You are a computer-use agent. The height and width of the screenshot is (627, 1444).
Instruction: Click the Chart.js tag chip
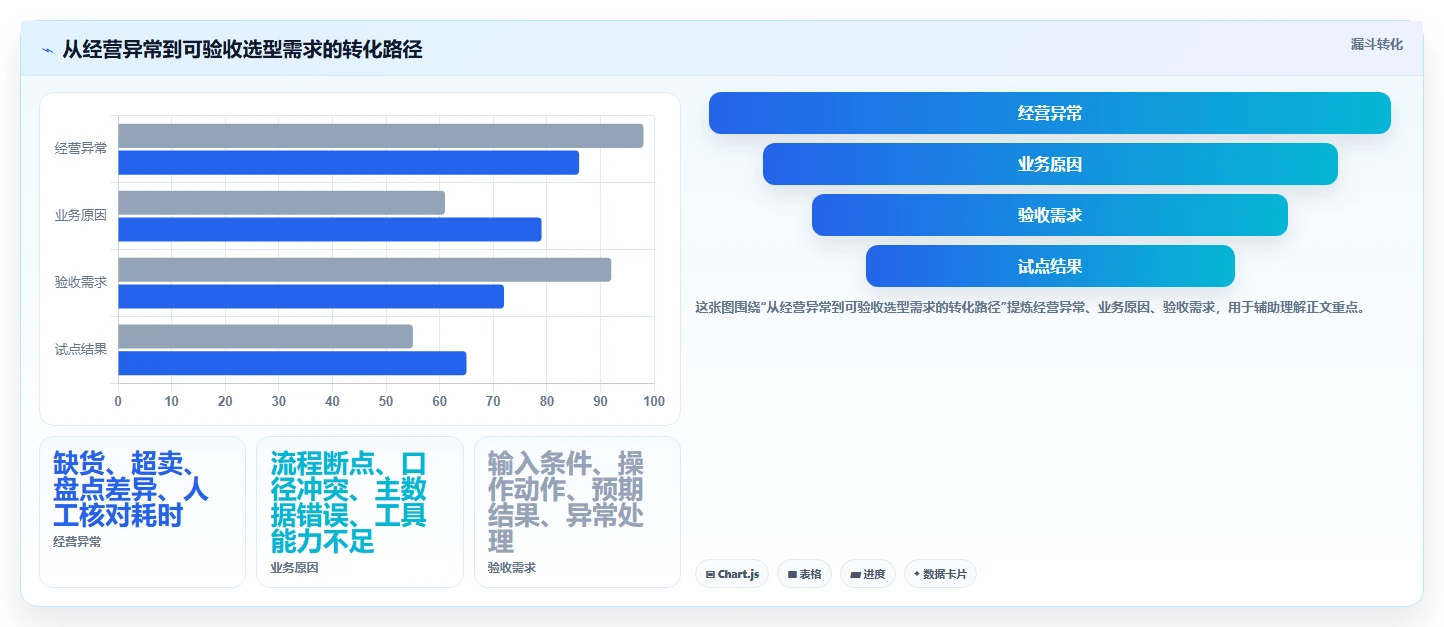pyautogui.click(x=732, y=574)
